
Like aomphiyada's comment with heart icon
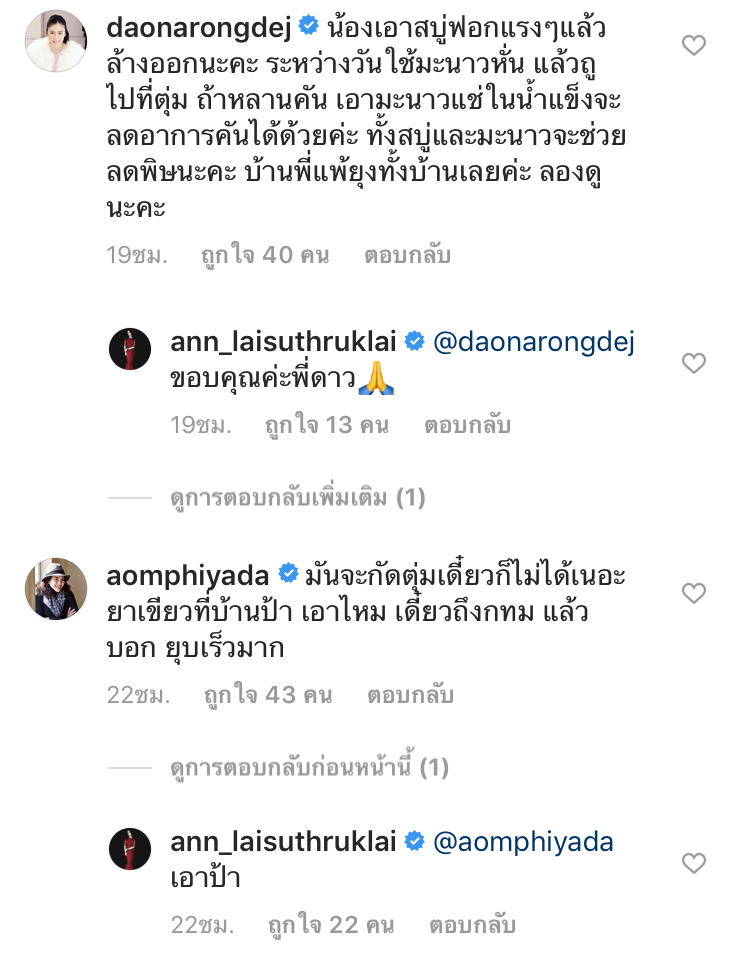click(x=693, y=594)
